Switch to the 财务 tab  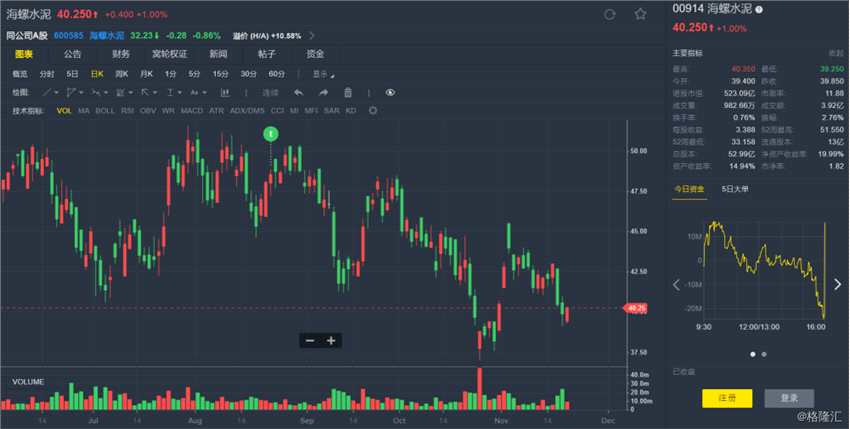pos(121,54)
